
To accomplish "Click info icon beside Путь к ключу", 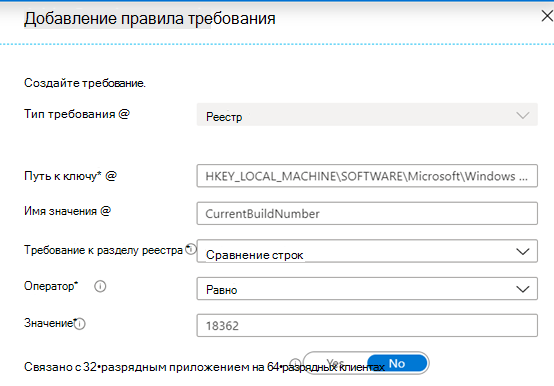I will [111, 176].
